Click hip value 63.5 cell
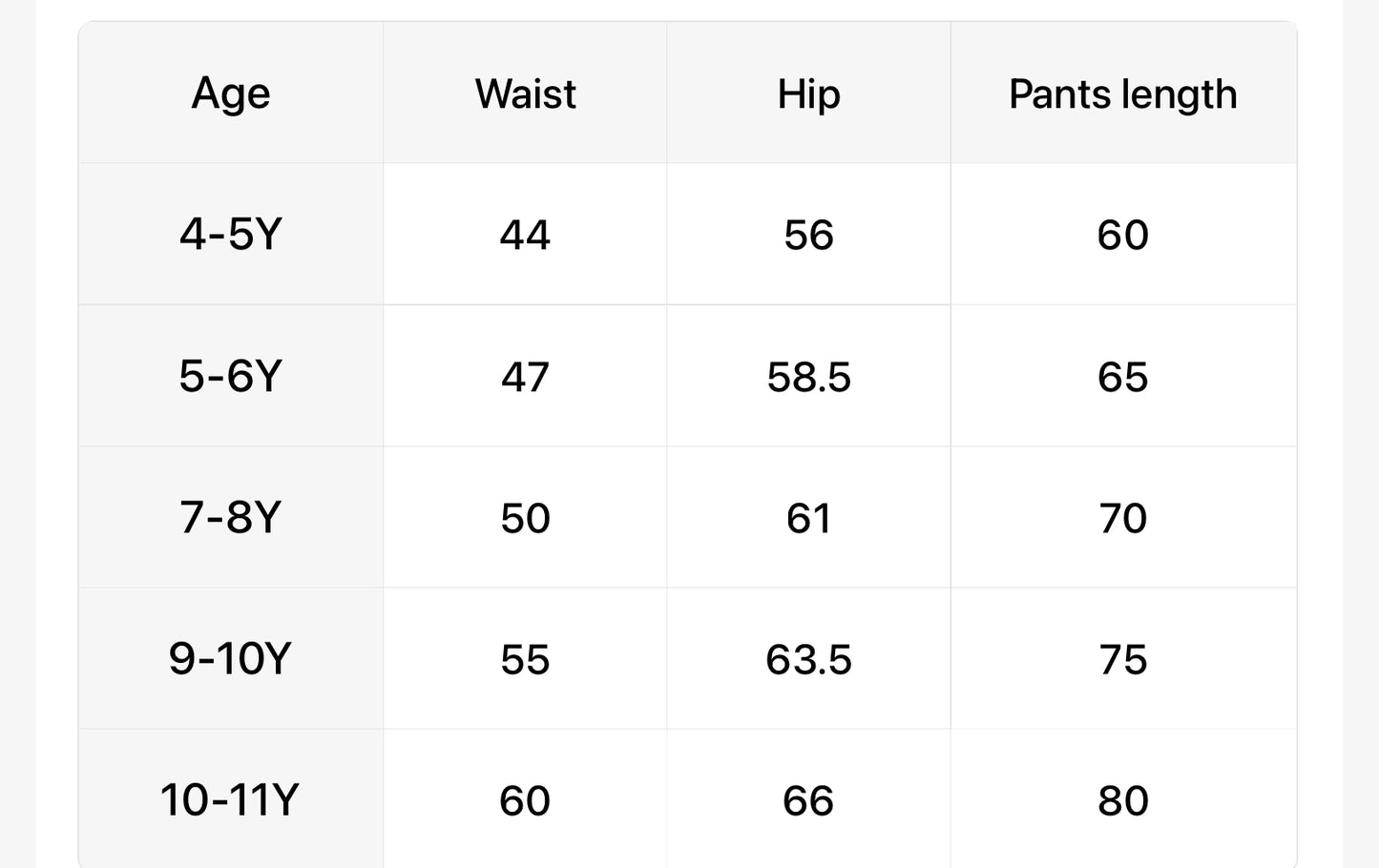The width and height of the screenshot is (1379, 868). point(808,659)
